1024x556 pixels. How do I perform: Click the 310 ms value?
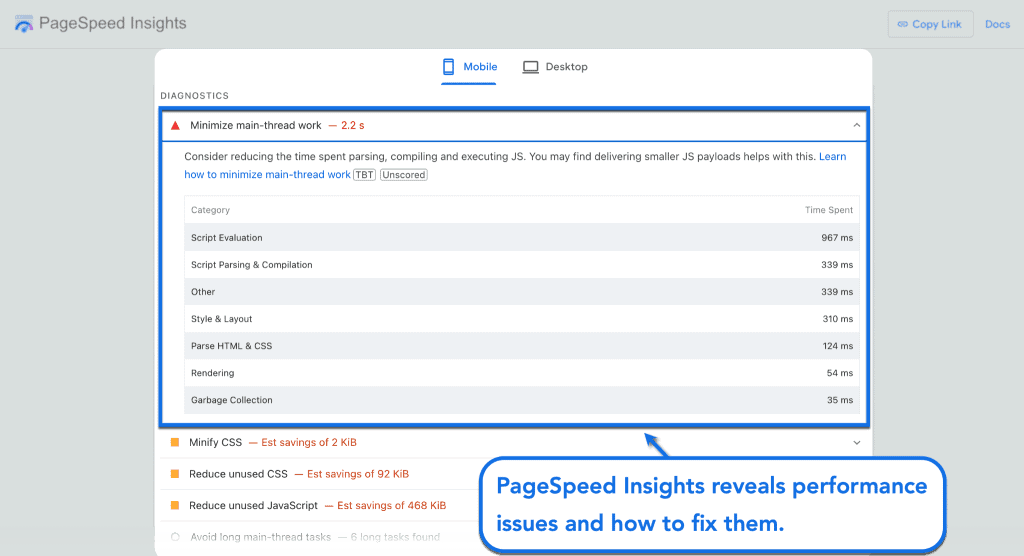(838, 319)
